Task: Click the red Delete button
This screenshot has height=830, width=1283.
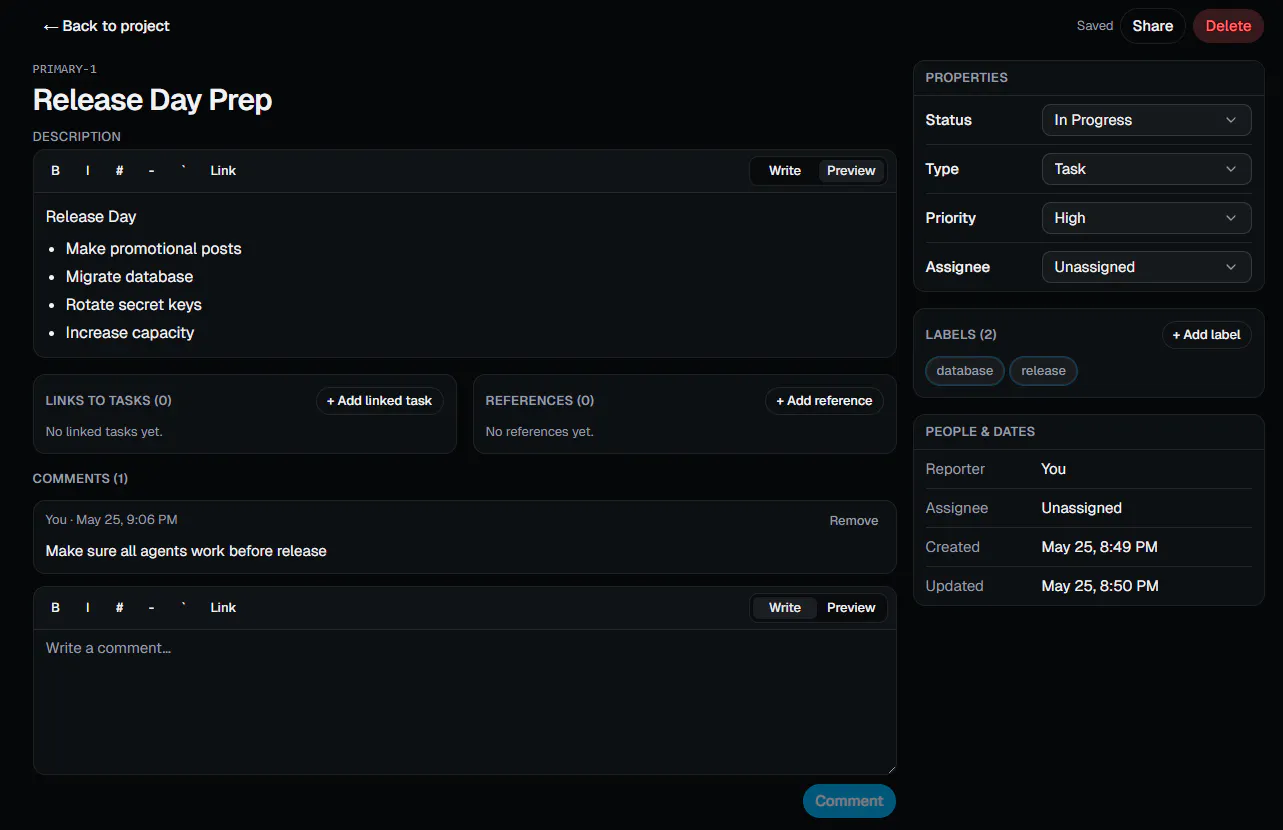Action: click(1228, 26)
